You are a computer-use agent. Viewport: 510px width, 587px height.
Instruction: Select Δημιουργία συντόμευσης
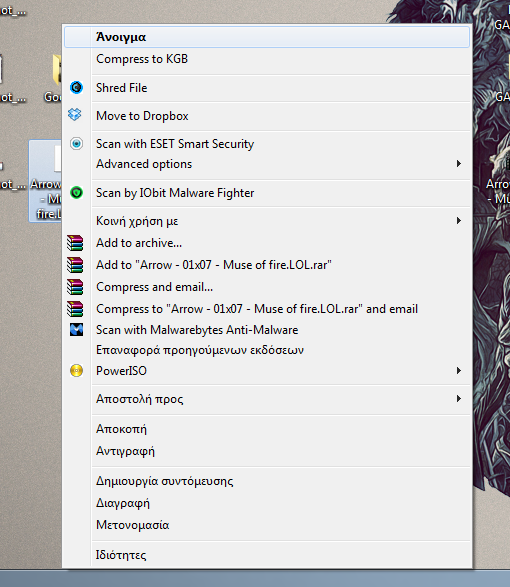pyautogui.click(x=267, y=481)
